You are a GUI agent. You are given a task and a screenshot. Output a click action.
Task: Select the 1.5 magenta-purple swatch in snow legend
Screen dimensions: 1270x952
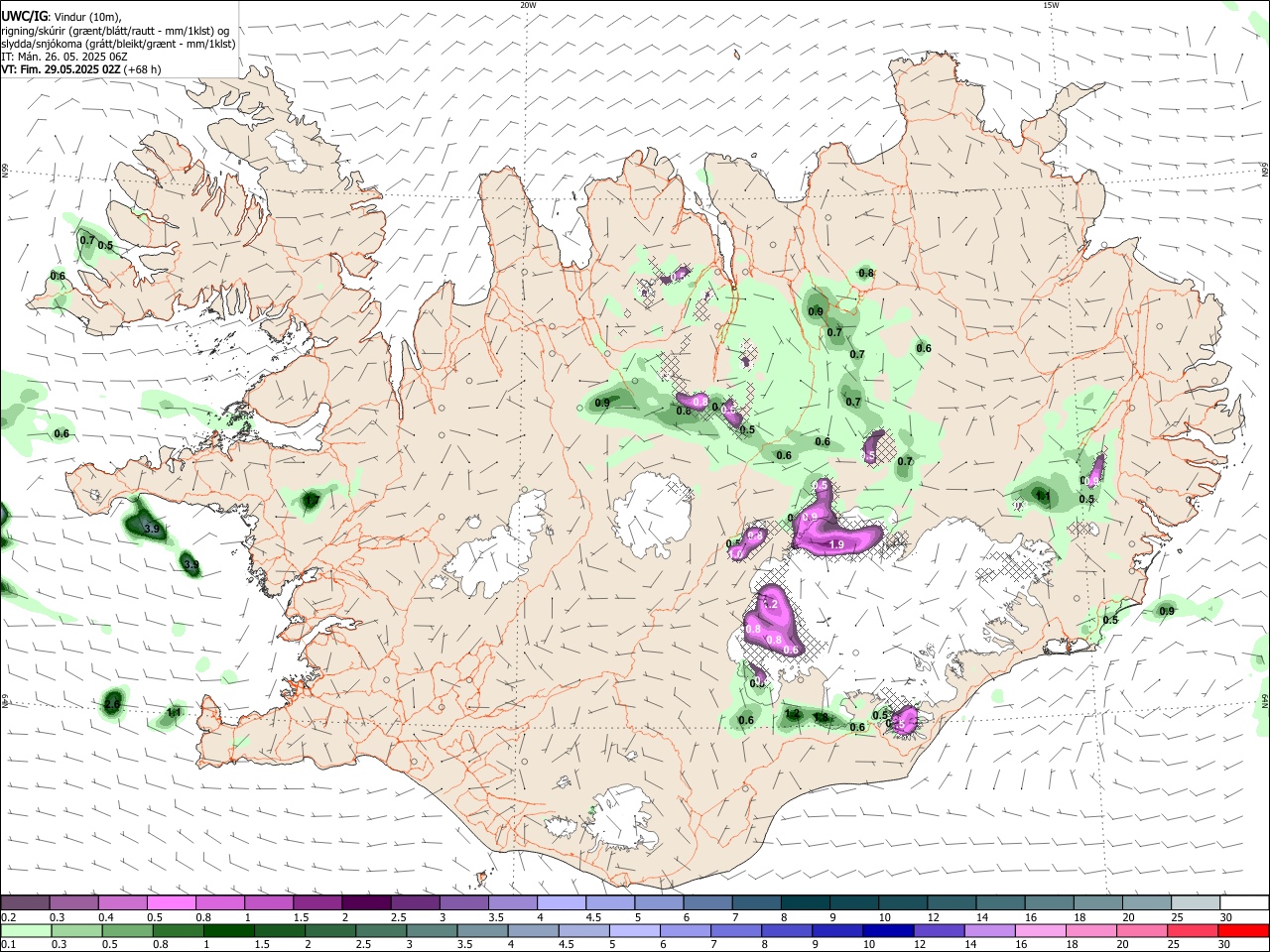(x=317, y=902)
